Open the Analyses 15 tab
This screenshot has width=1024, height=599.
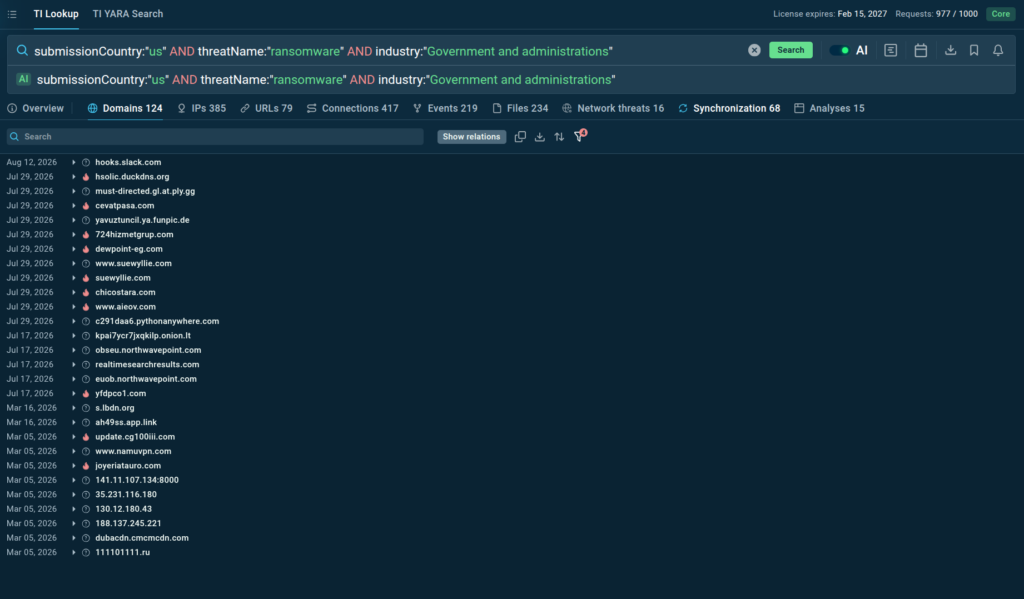pos(829,108)
